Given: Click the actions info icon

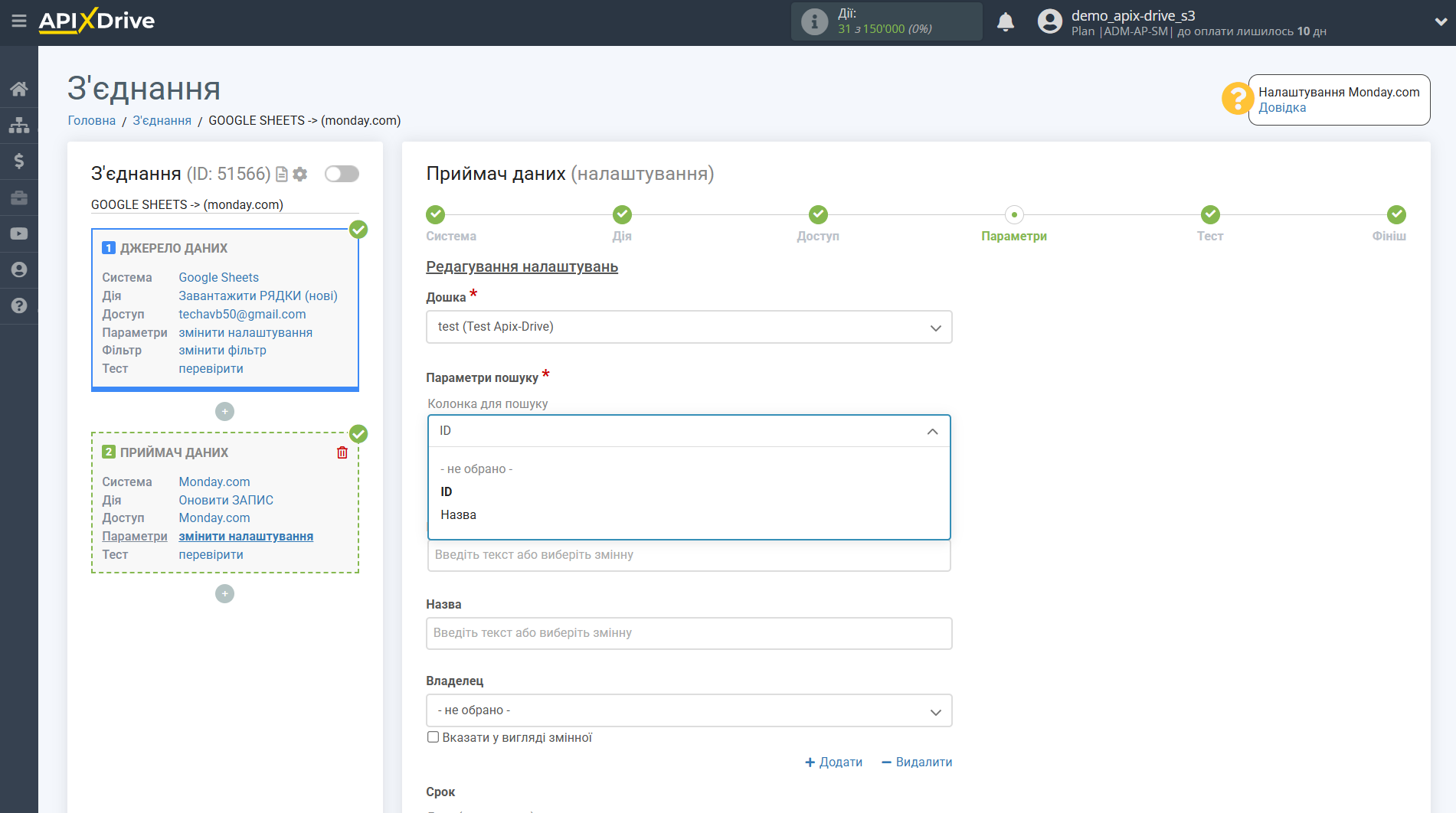Looking at the screenshot, I should (x=814, y=21).
